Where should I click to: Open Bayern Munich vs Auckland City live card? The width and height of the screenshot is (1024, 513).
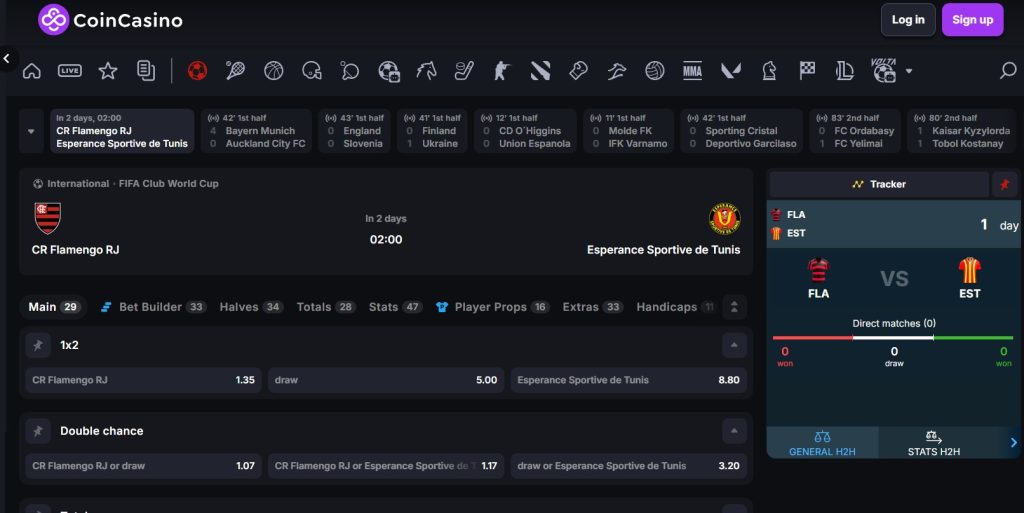(257, 131)
